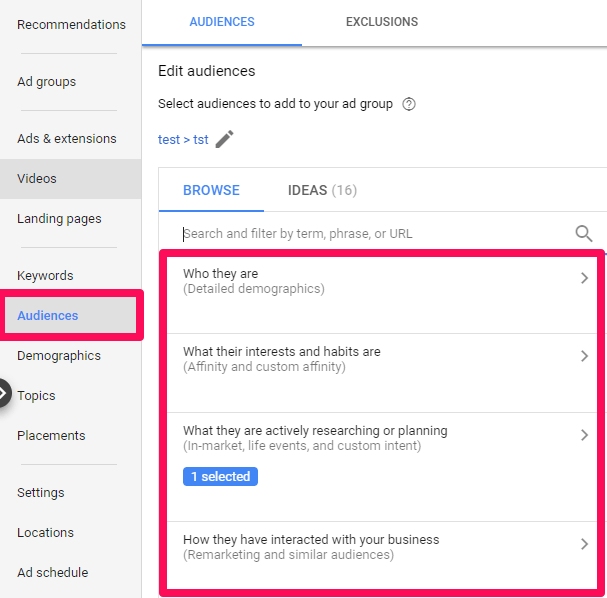Expand What their interests and habits are

click(x=585, y=356)
